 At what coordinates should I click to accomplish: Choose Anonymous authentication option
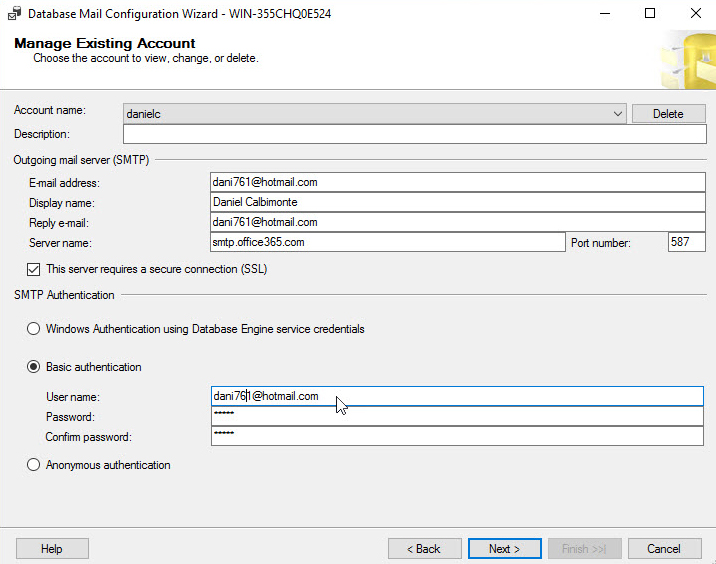click(34, 465)
